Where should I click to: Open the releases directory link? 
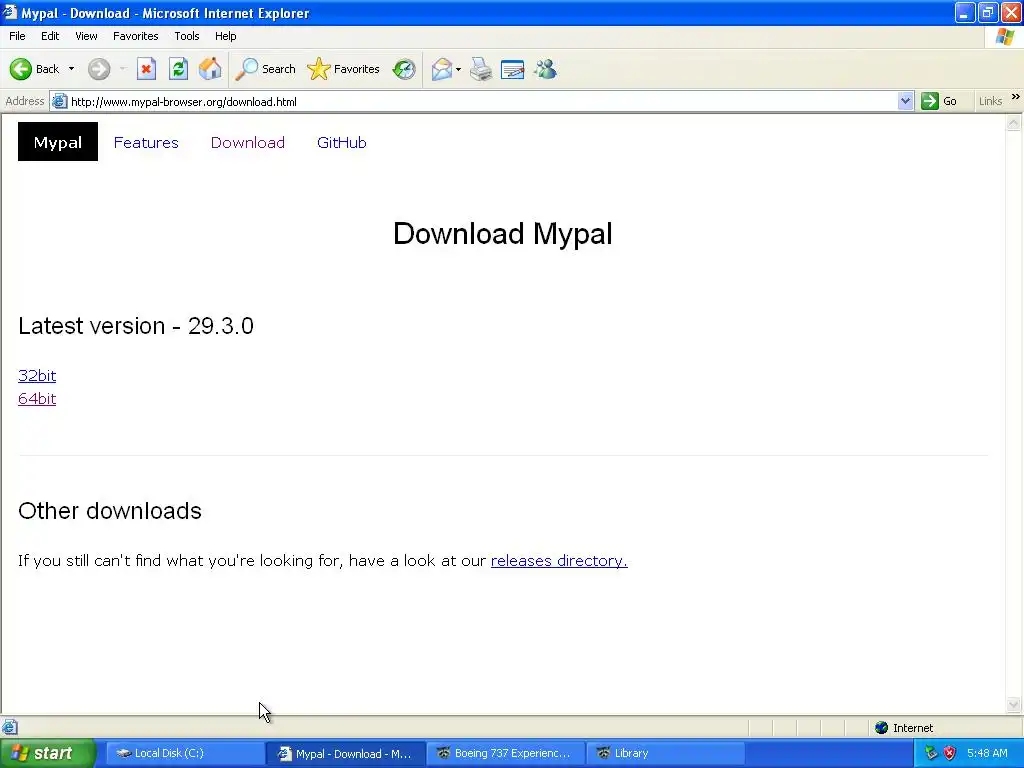tap(559, 560)
